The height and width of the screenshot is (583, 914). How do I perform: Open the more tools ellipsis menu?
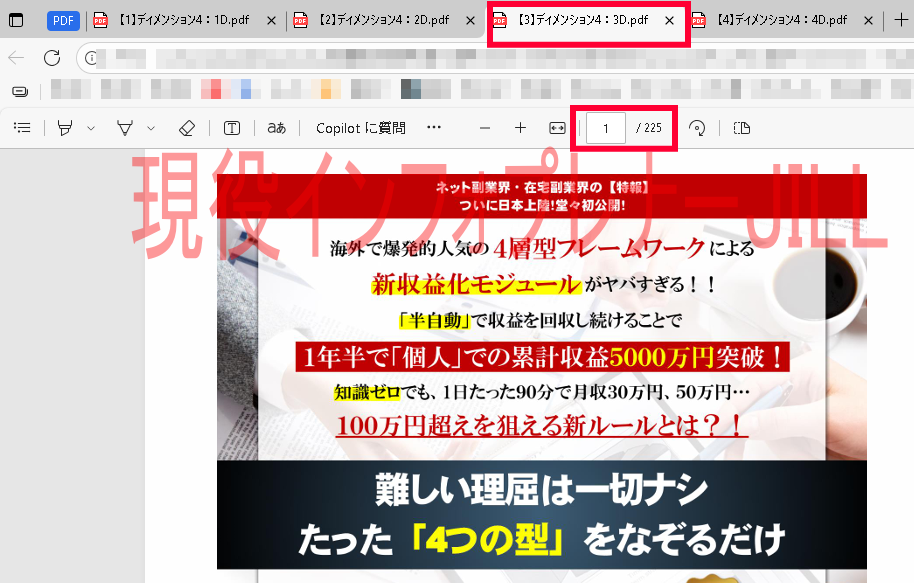click(x=434, y=128)
